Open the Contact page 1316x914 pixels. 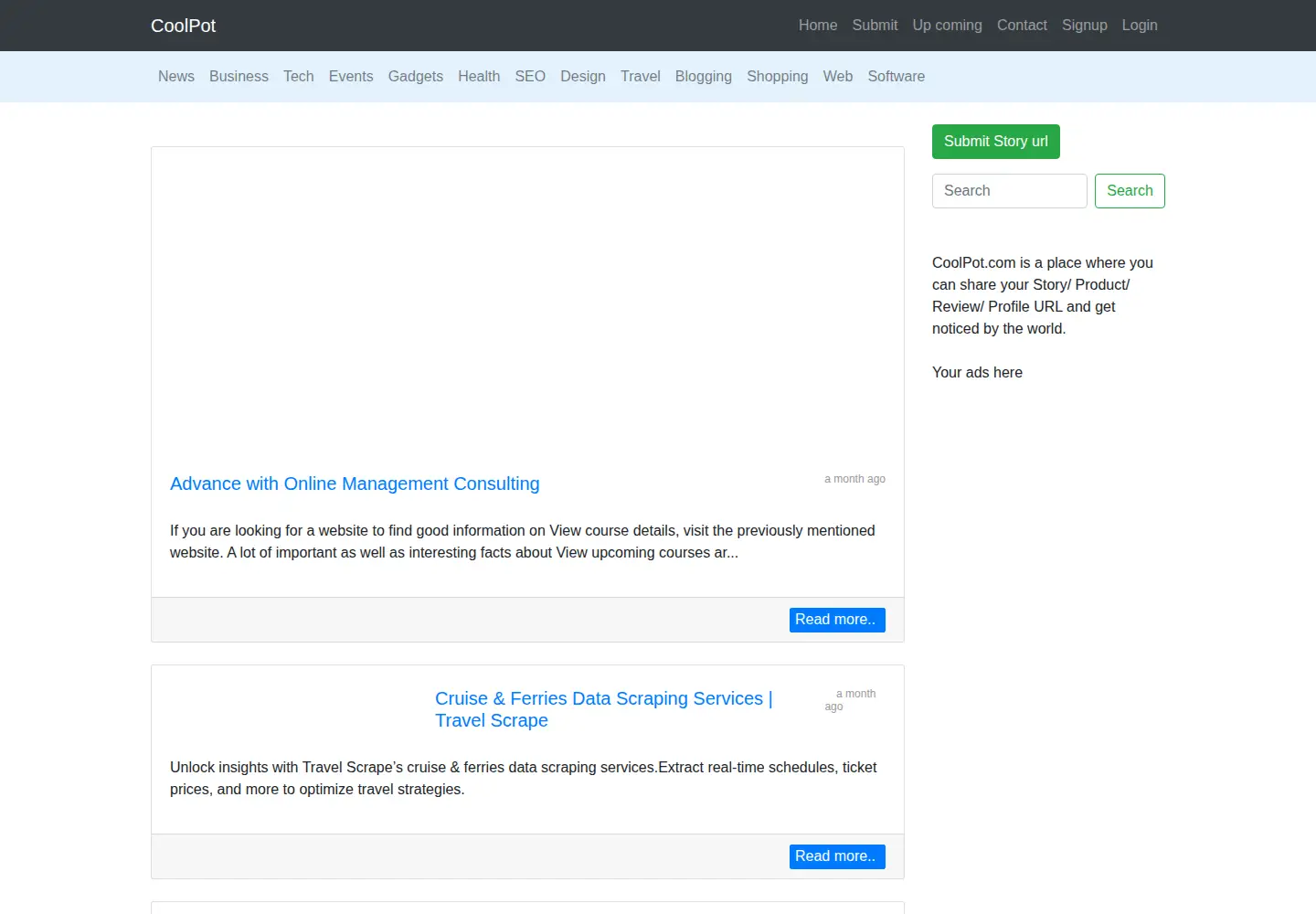click(x=1022, y=26)
